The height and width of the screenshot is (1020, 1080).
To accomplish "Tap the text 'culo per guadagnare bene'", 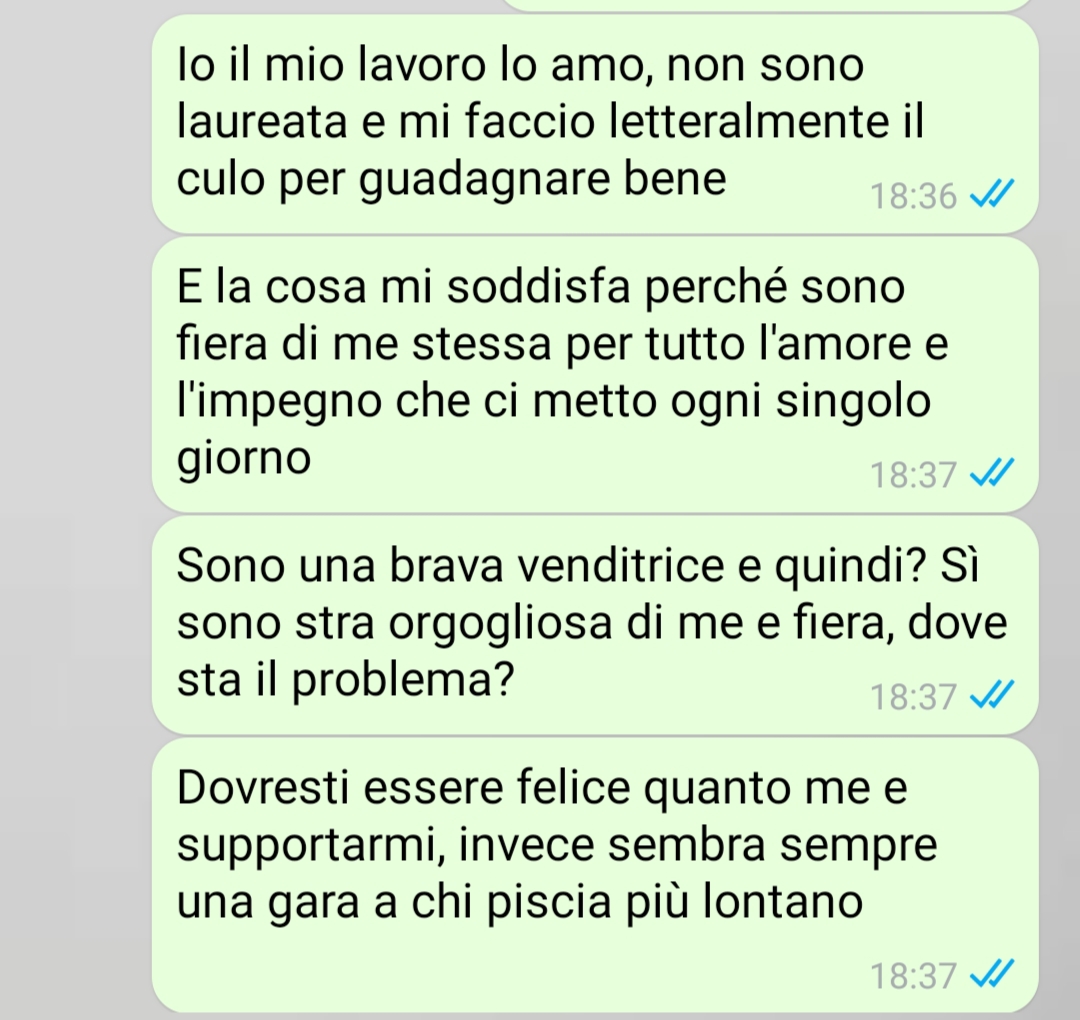I will pyautogui.click(x=451, y=180).
